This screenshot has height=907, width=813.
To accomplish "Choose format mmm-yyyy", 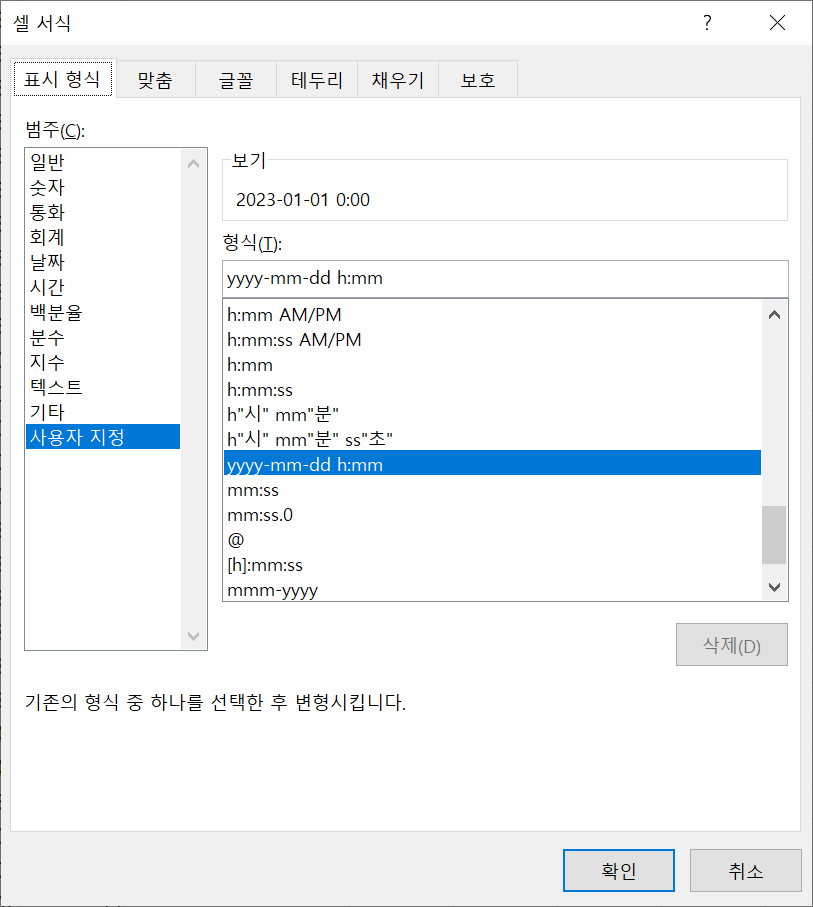I will tap(492, 590).
